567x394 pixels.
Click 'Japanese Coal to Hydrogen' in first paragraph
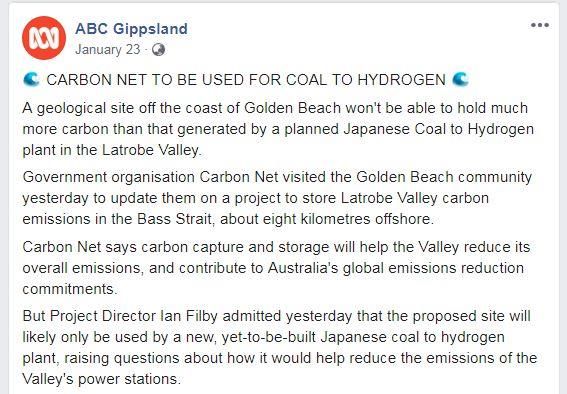coord(438,129)
